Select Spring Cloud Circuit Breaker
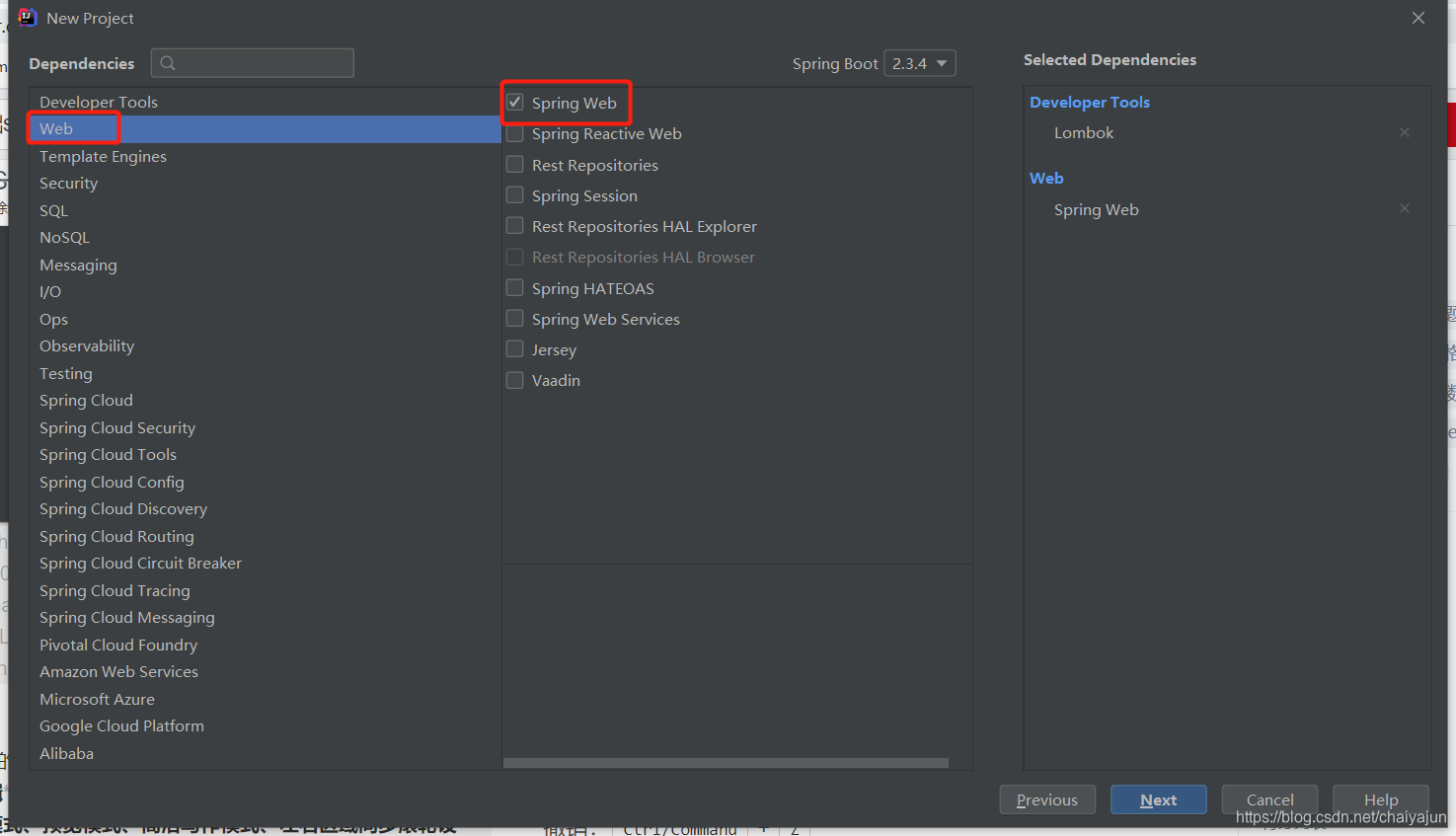1456x836 pixels. click(266, 564)
